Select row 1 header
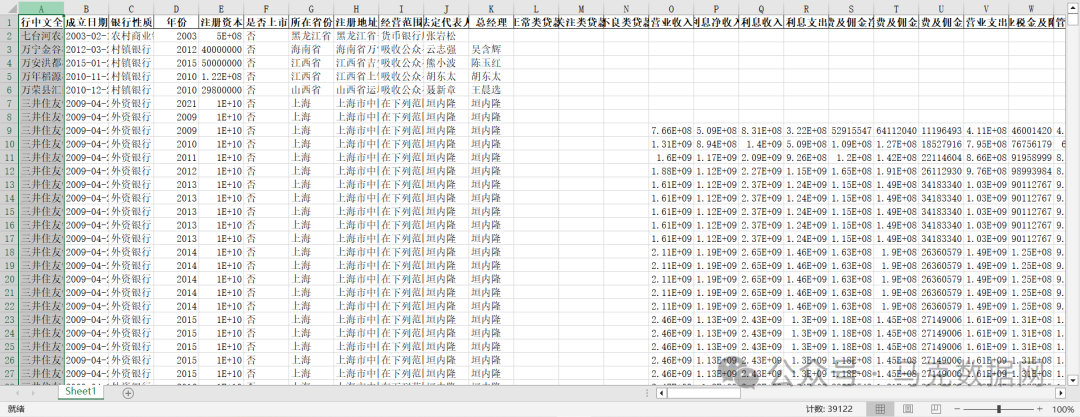 [9, 21]
